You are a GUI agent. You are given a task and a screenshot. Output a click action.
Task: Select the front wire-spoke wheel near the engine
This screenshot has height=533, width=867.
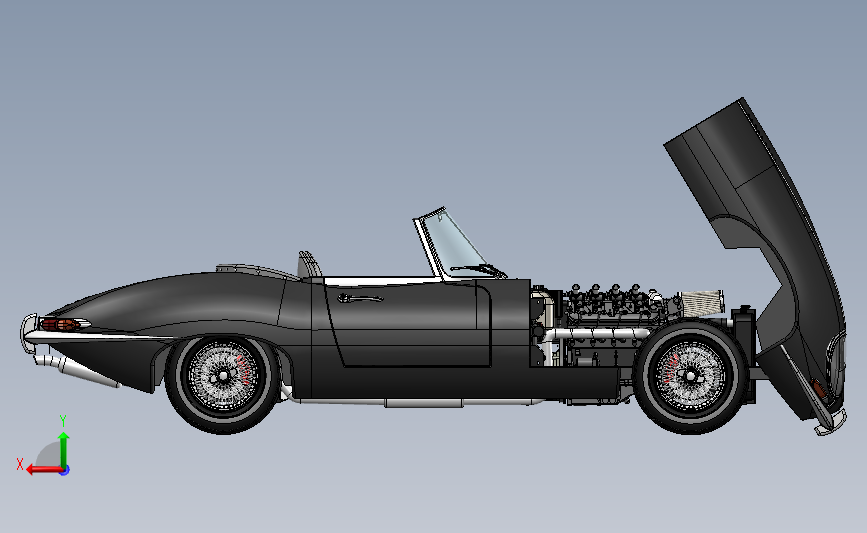[690, 377]
